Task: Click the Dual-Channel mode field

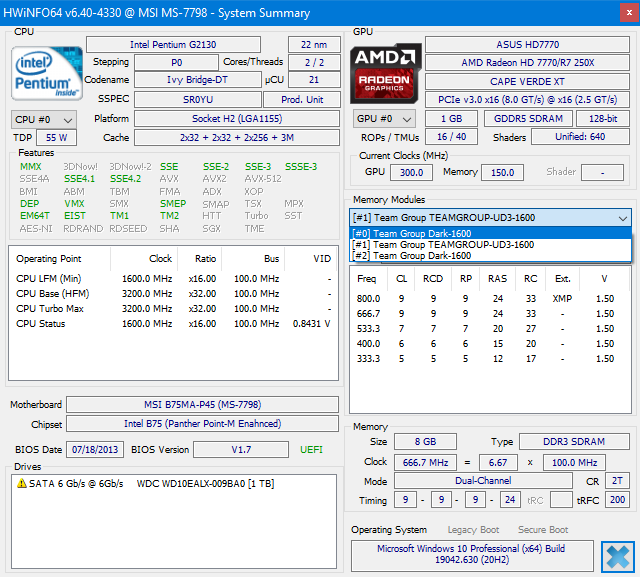Action: [483, 481]
